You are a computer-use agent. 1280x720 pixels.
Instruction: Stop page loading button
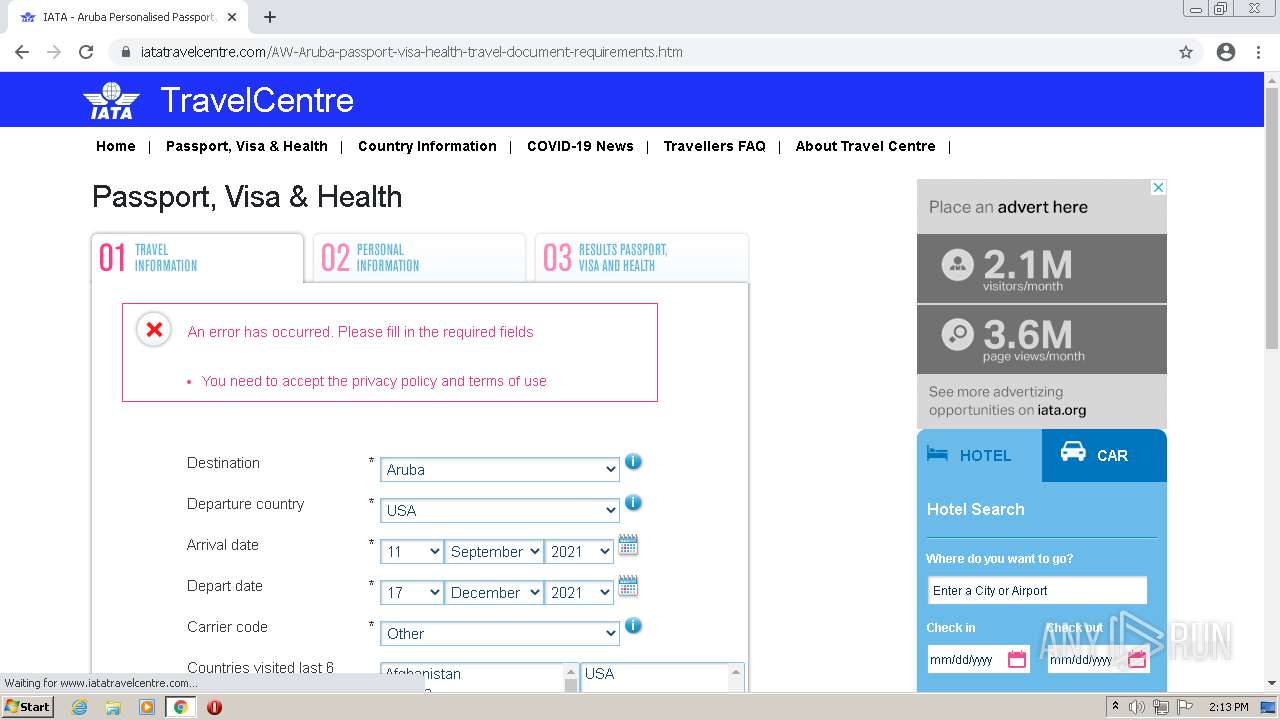tap(86, 52)
